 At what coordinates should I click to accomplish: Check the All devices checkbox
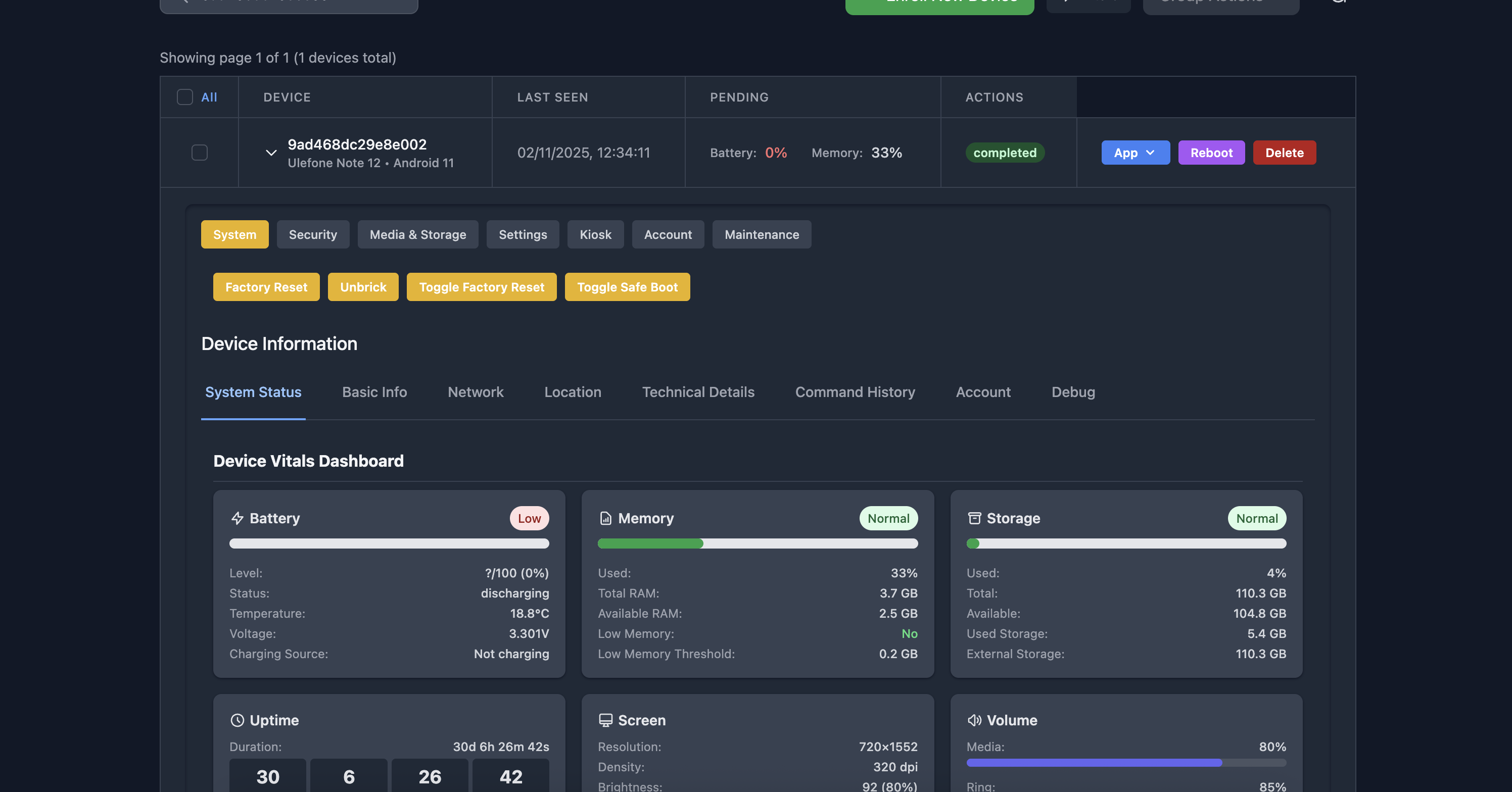(184, 97)
